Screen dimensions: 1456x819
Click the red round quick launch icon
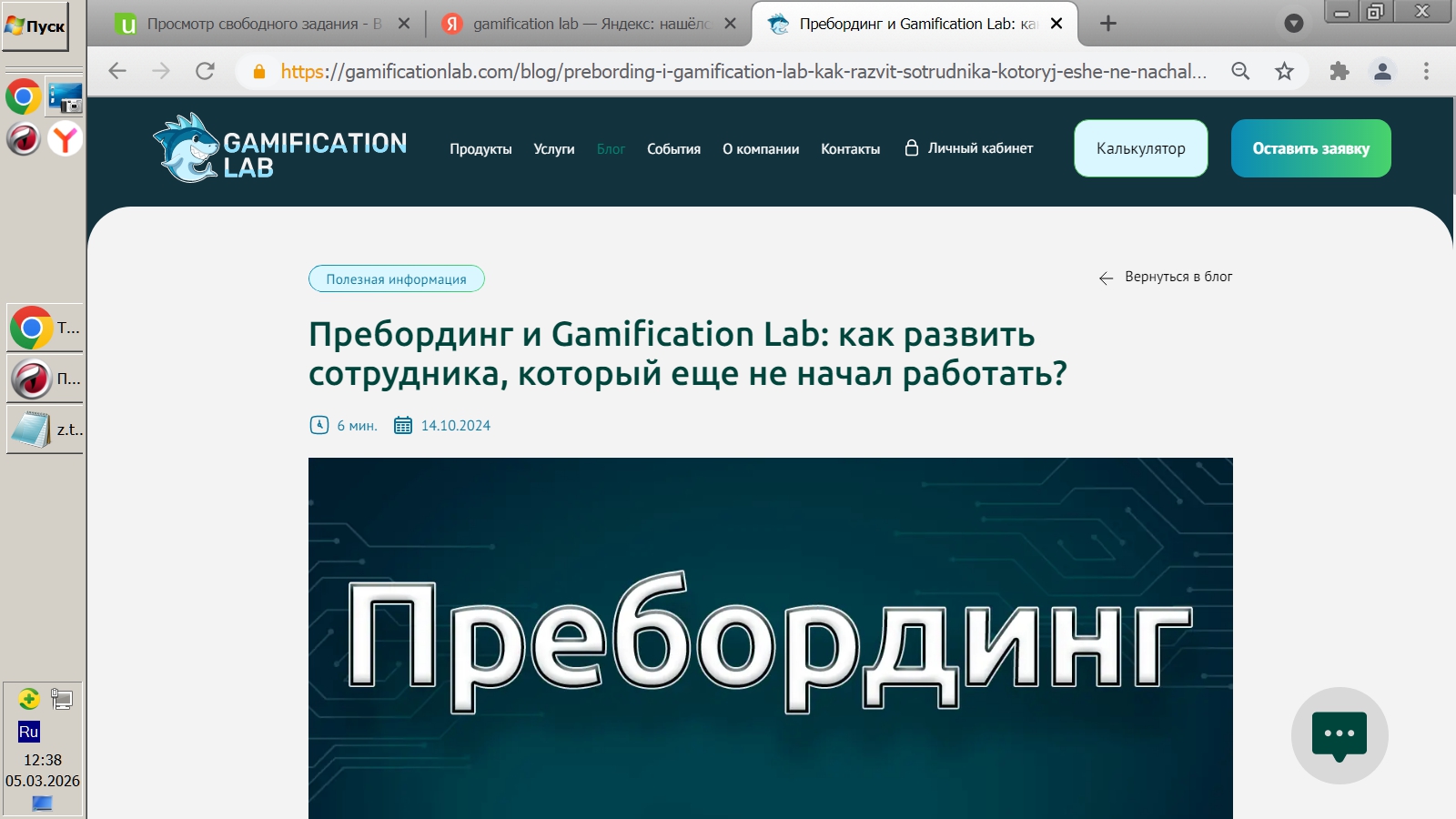tap(23, 139)
